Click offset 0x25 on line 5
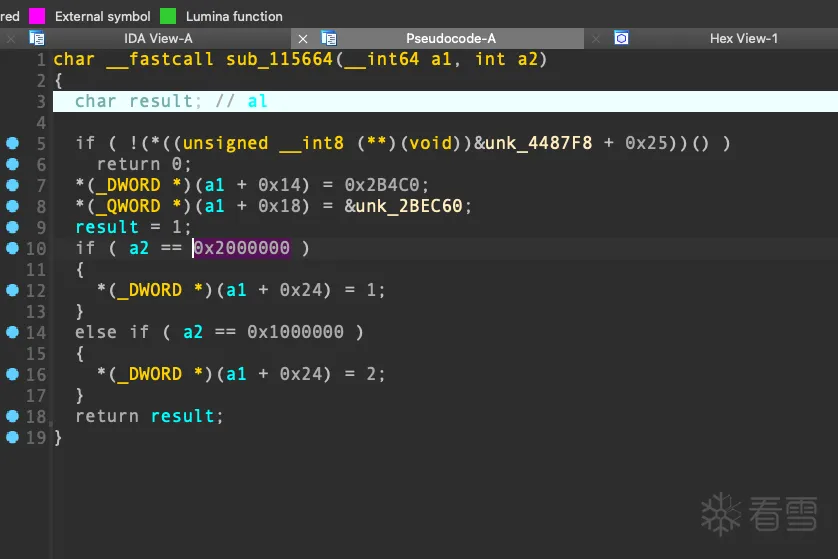Screen dimensions: 838x559 pyautogui.click(x=647, y=143)
